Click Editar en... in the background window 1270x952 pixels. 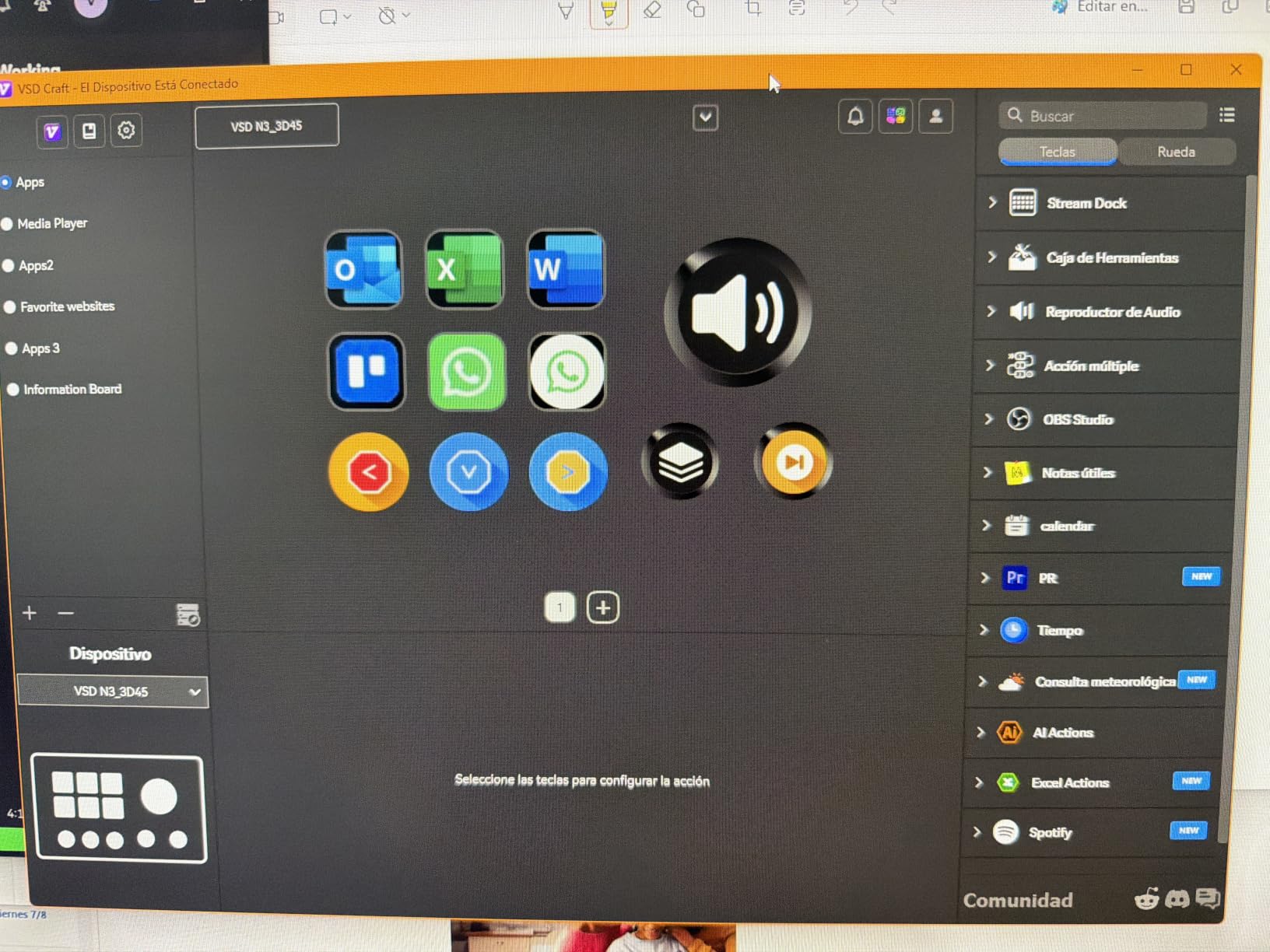tap(1111, 7)
